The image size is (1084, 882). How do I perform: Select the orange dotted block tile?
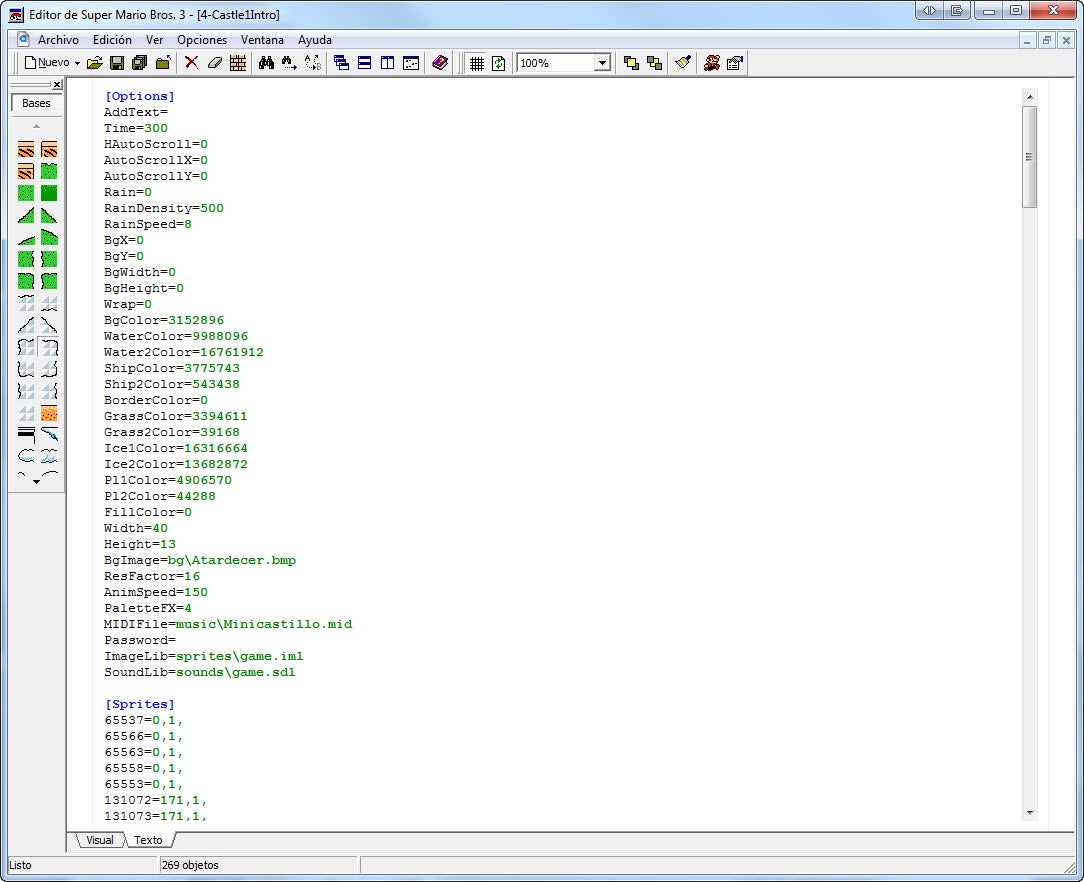49,413
